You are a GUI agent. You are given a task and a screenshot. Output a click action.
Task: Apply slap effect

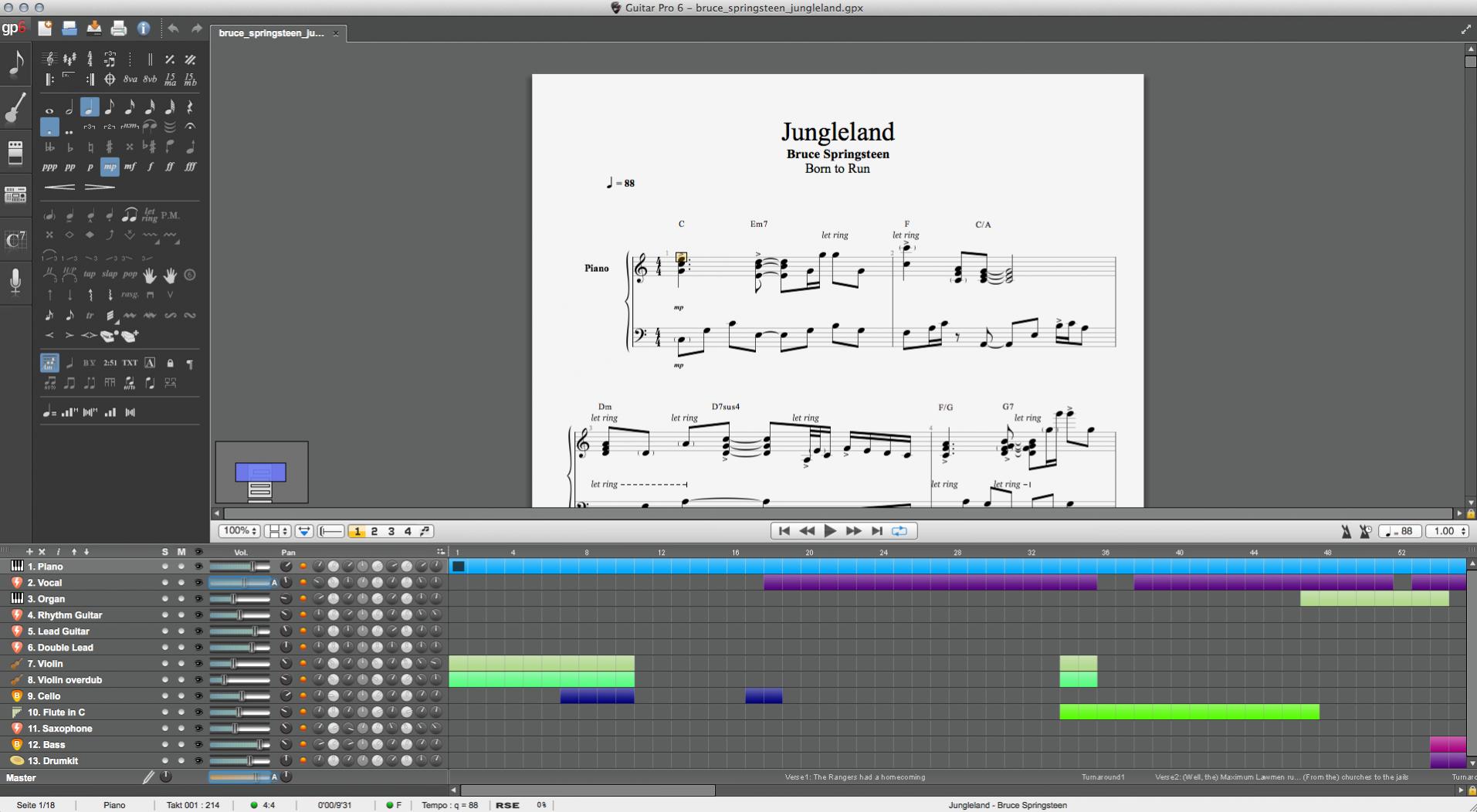click(110, 274)
